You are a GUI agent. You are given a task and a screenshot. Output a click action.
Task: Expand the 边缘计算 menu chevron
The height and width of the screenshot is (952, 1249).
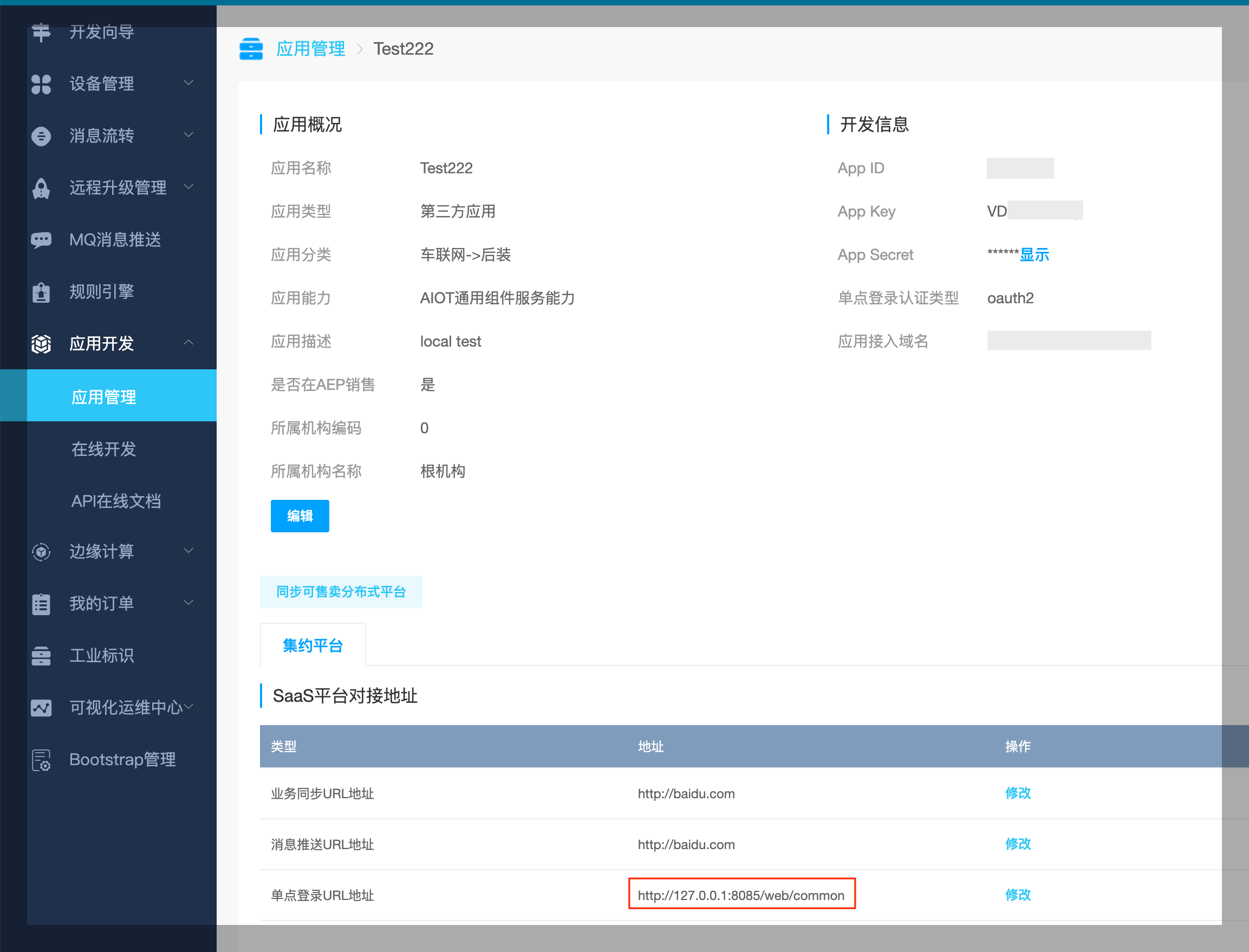[188, 550]
